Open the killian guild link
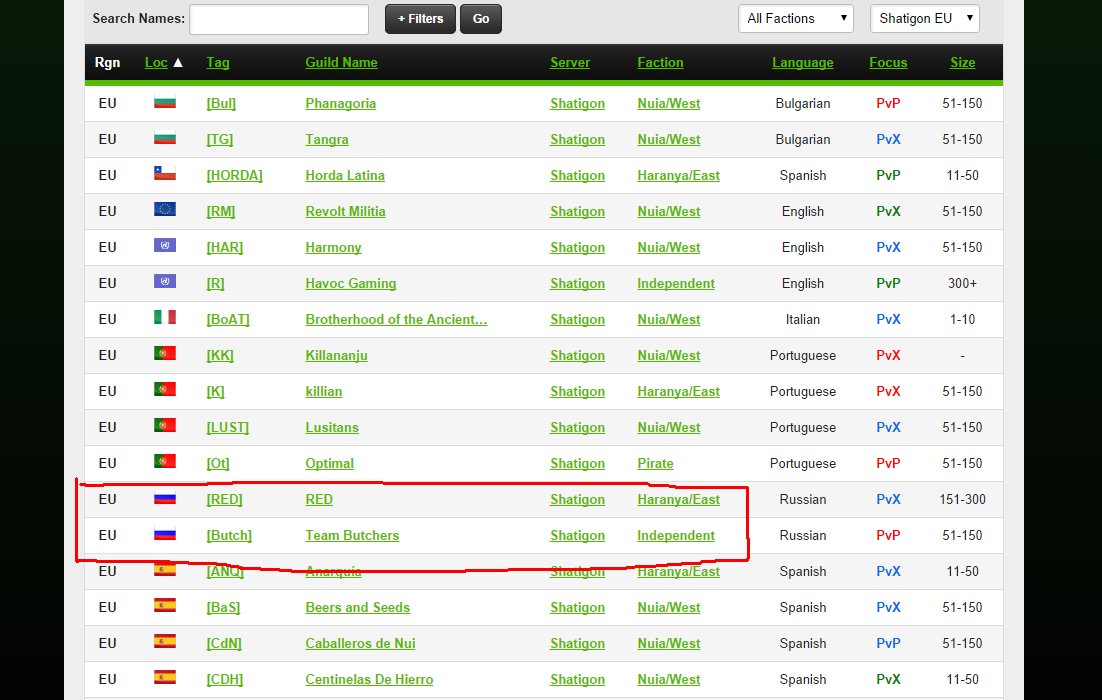Viewport: 1102px width, 700px height. coord(324,391)
